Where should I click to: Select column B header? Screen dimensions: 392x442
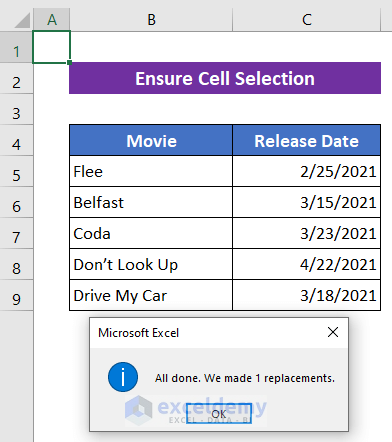tap(151, 20)
